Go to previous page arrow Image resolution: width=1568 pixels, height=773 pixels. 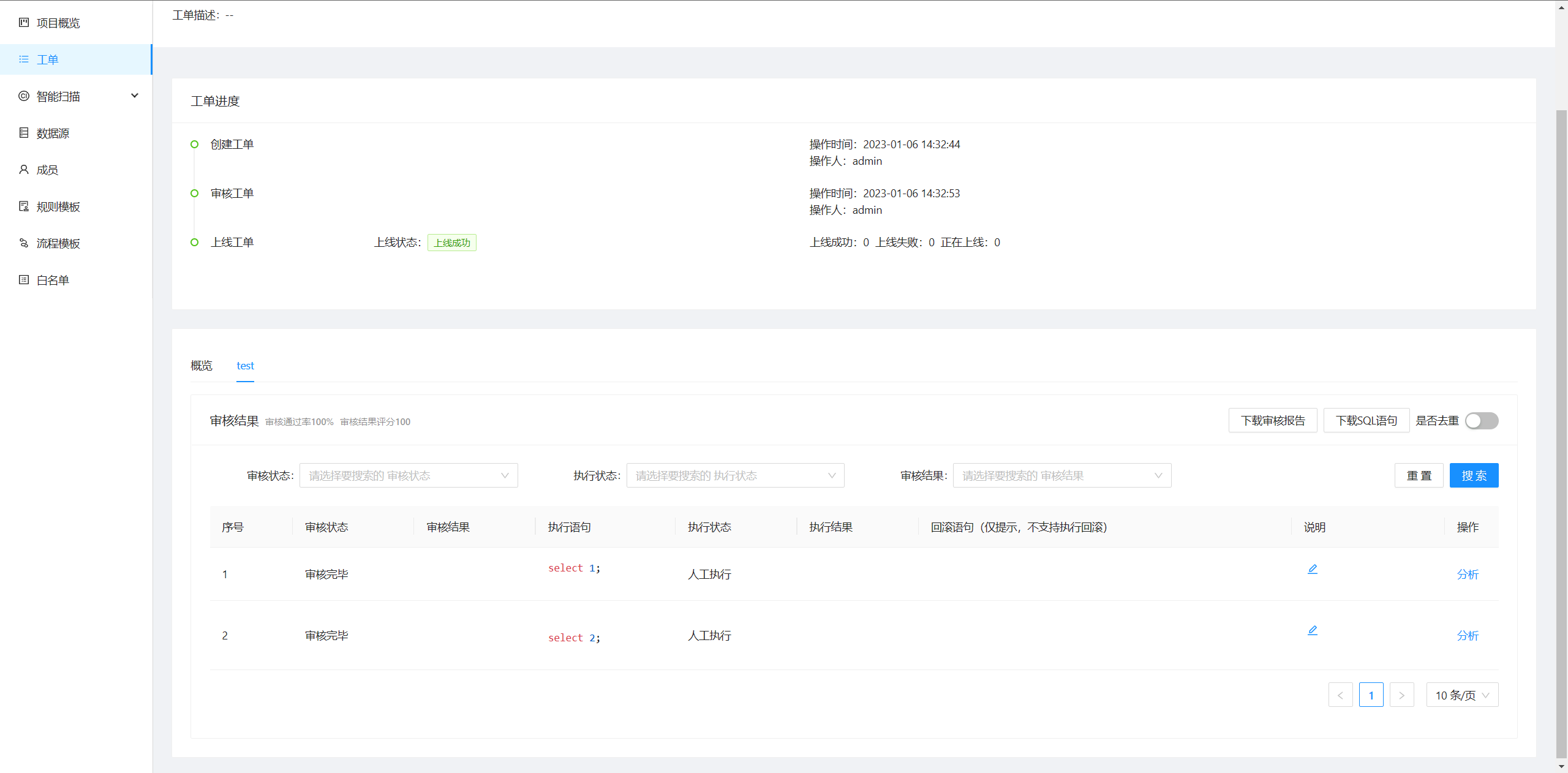1340,695
